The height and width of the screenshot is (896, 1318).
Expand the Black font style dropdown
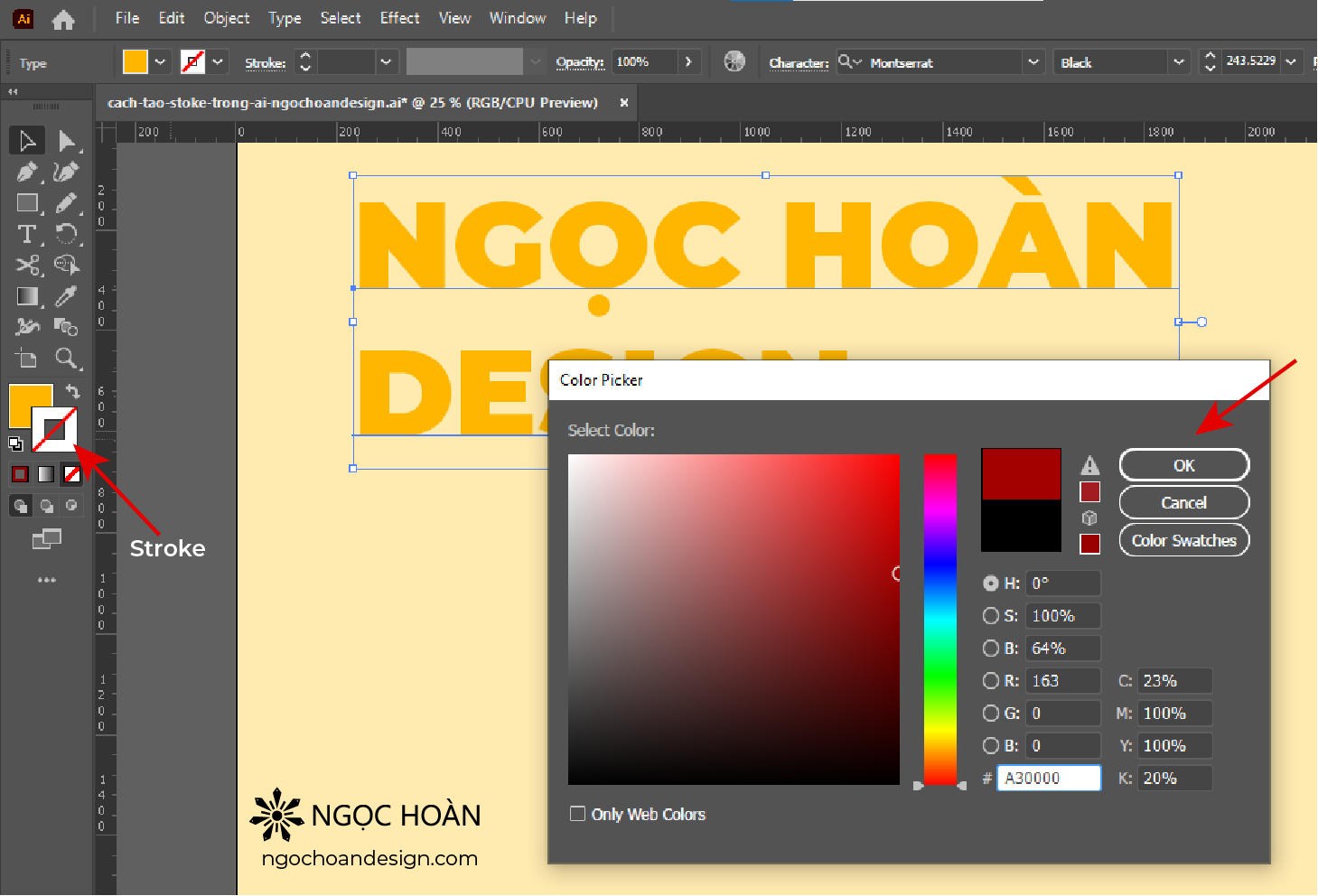[1178, 62]
